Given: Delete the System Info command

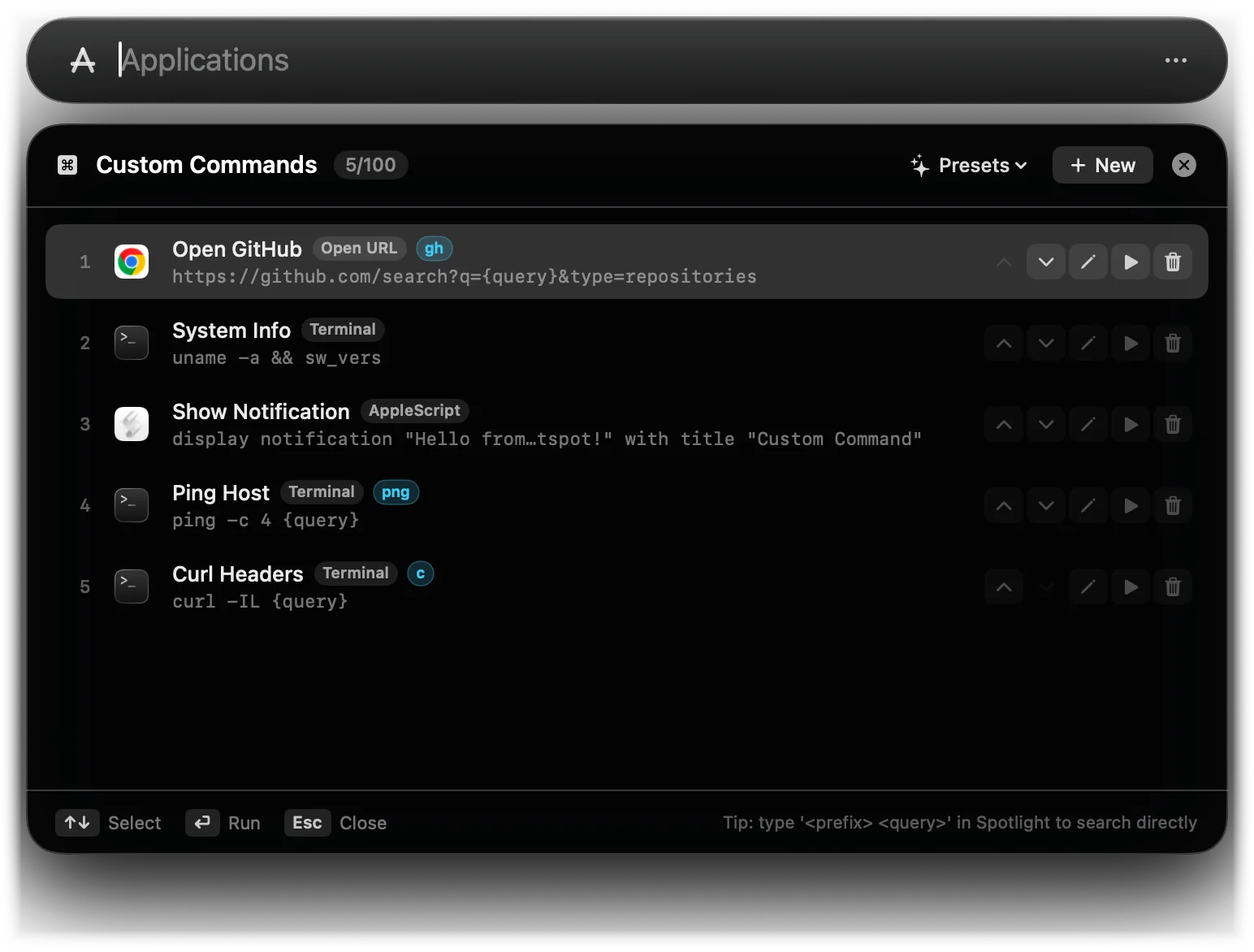Looking at the screenshot, I should coord(1173,343).
